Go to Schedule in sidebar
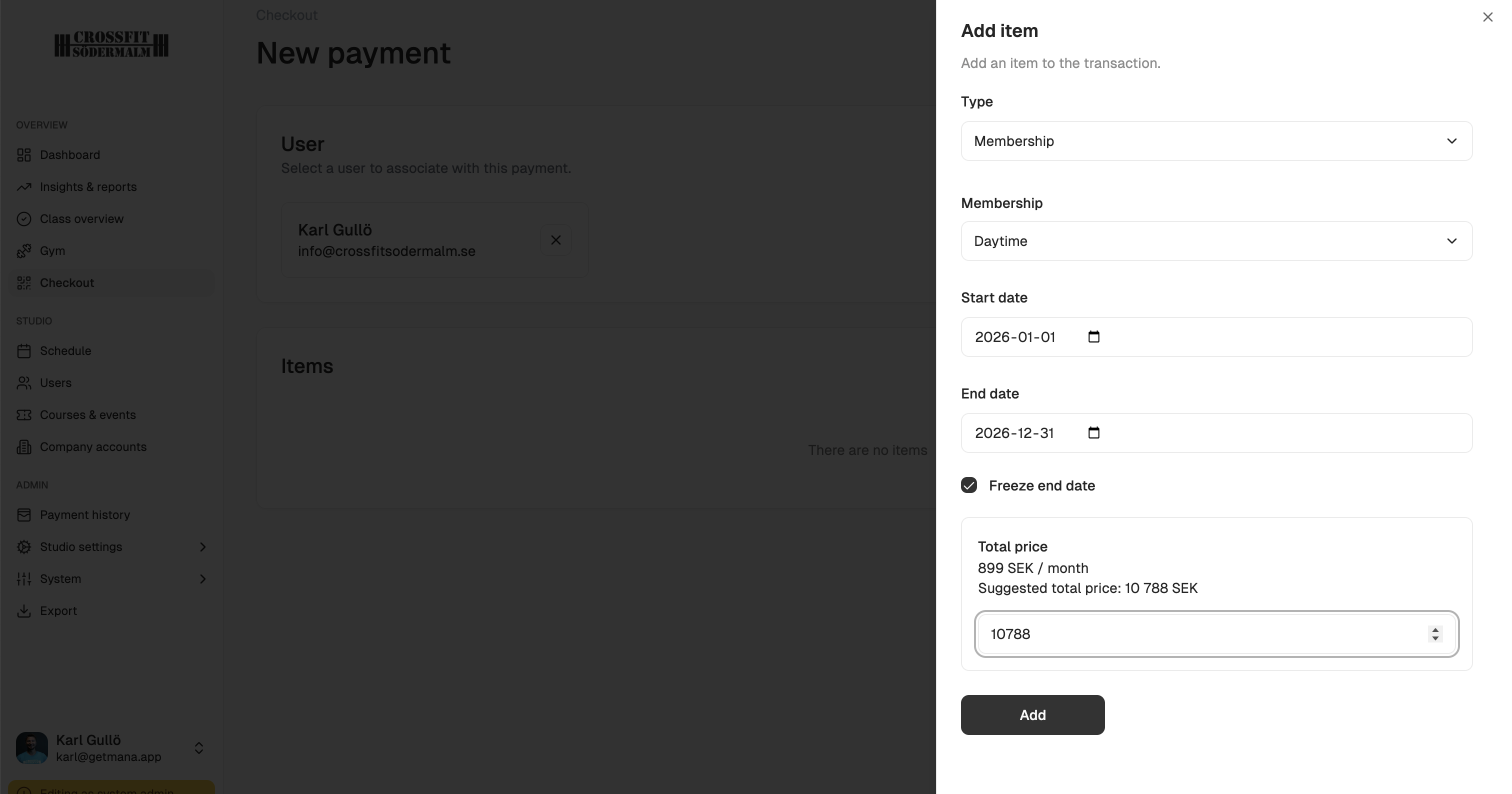Viewport: 1512px width, 794px height. (65, 351)
